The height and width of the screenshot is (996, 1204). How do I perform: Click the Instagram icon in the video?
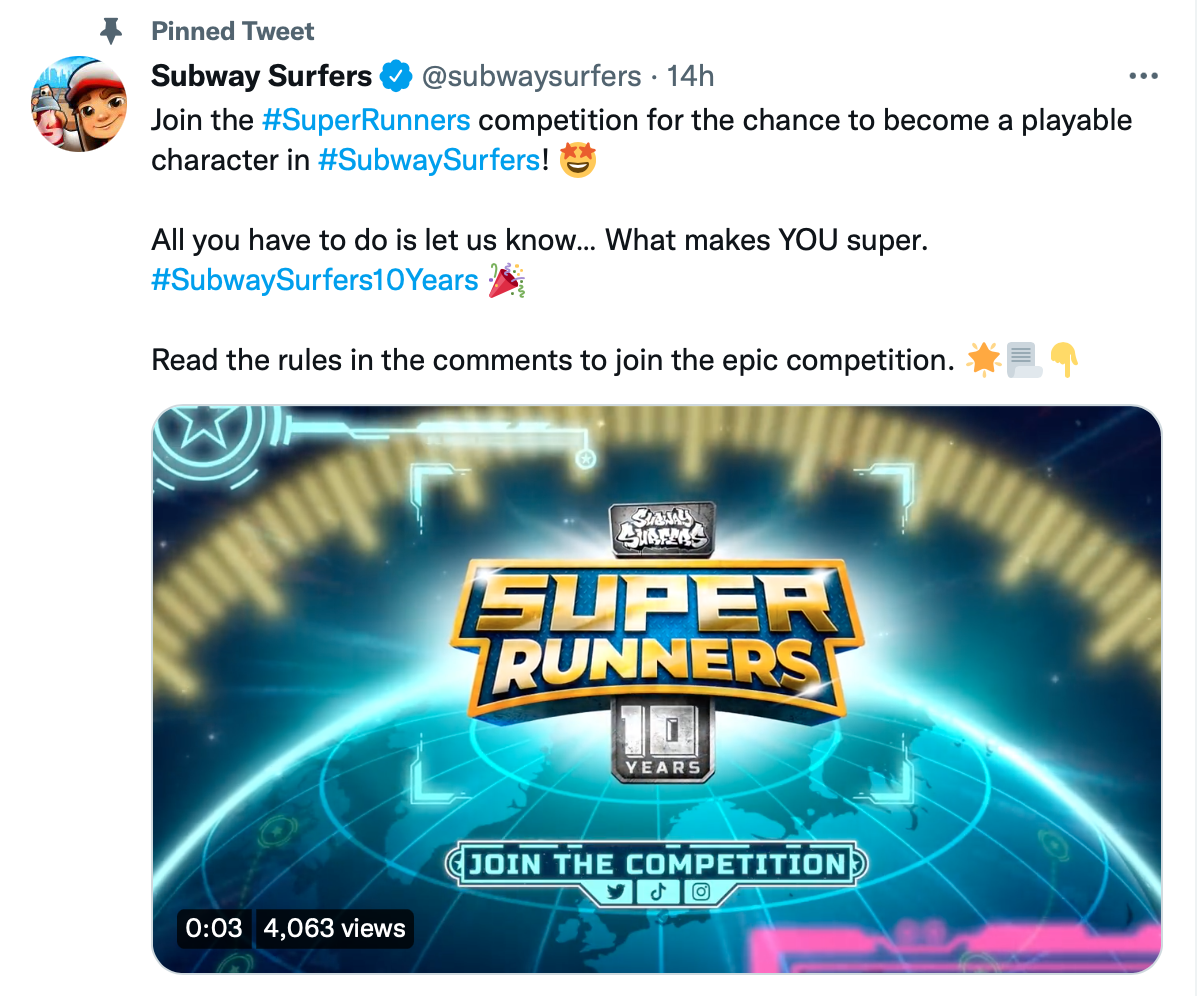[x=700, y=892]
